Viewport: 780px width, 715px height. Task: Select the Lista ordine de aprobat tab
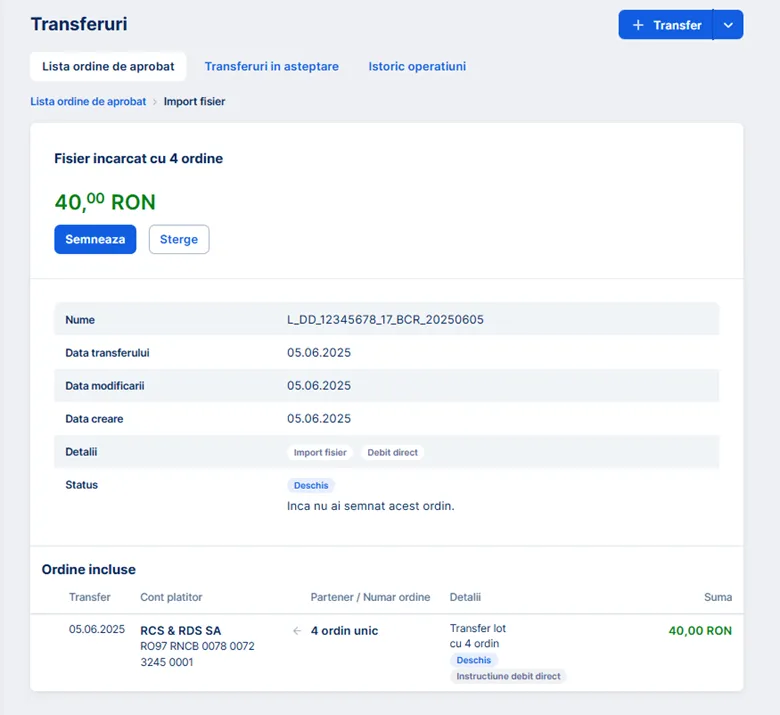pyautogui.click(x=108, y=67)
